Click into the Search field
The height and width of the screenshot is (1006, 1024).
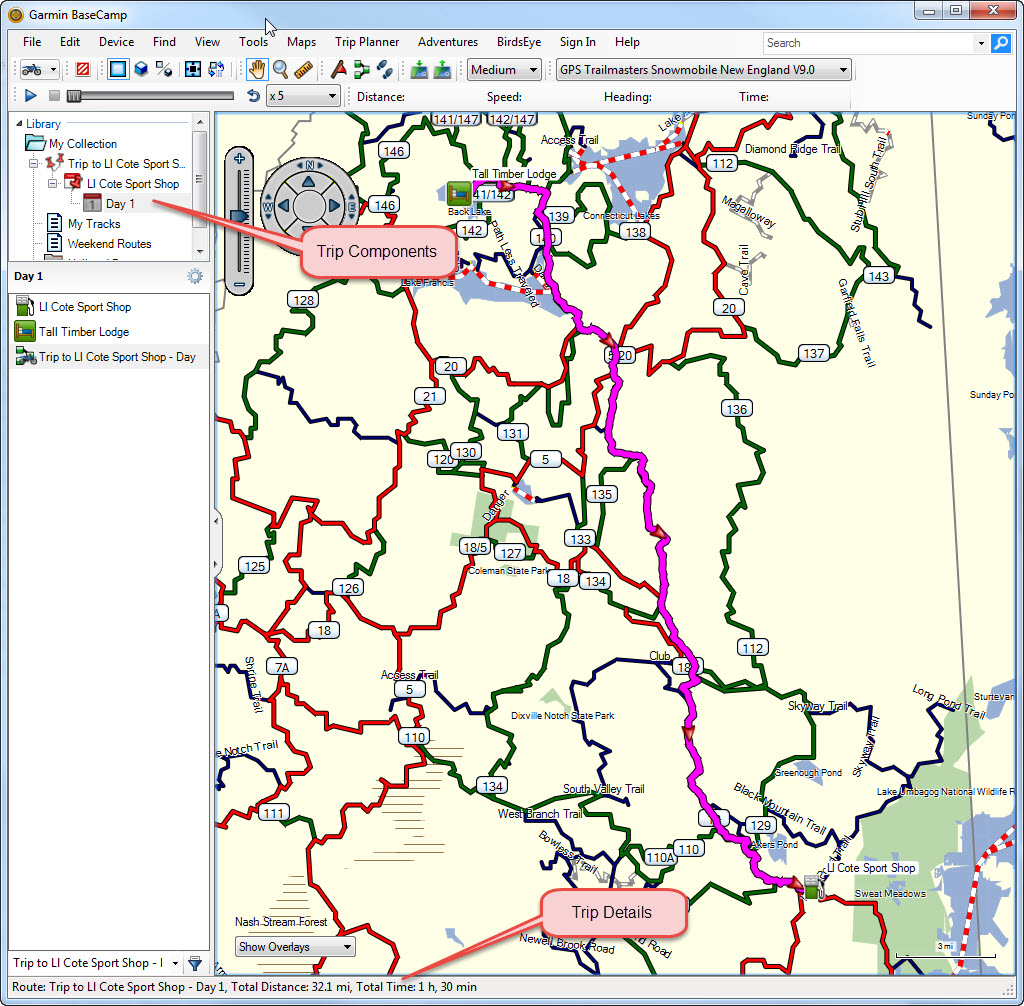[867, 43]
